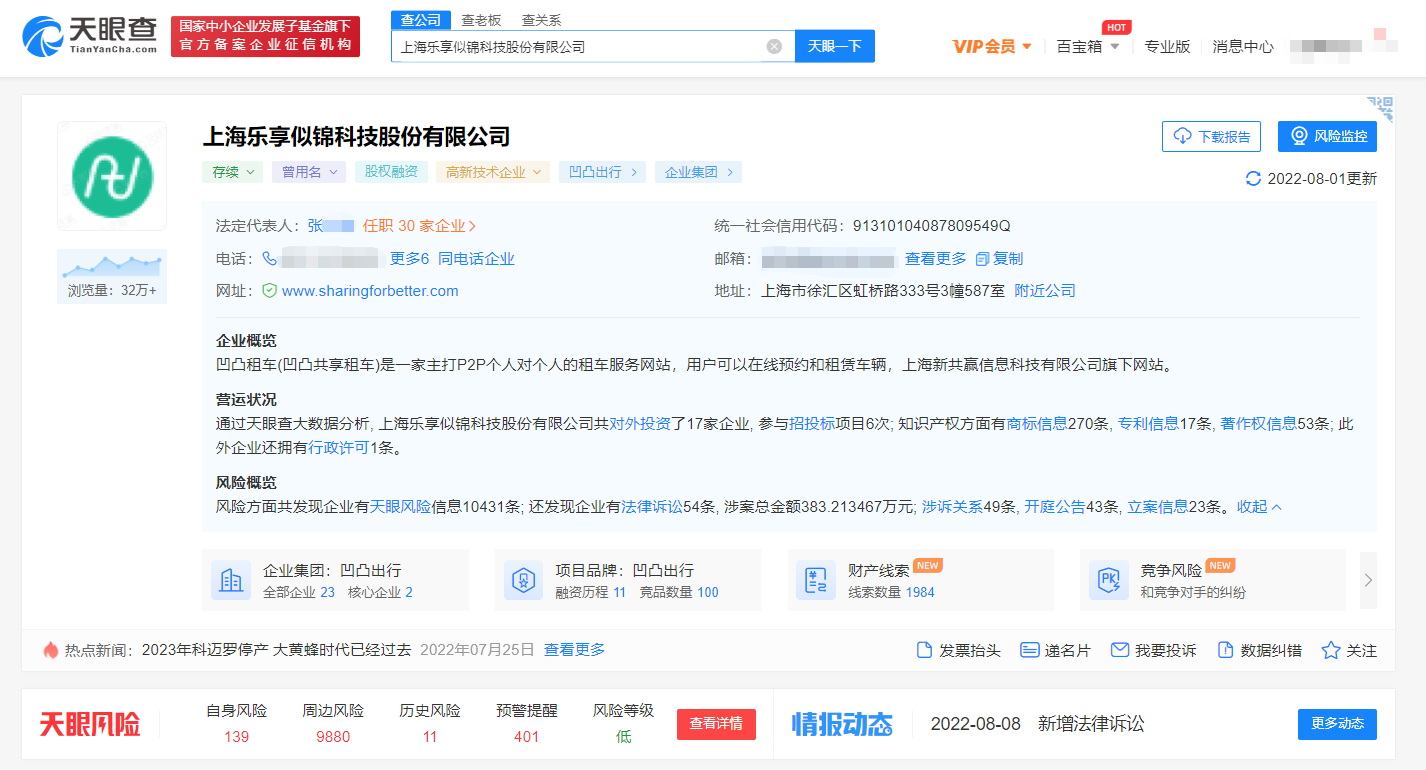The image size is (1426, 770).
Task: Open 专业版 from the top menu
Action: (1167, 46)
